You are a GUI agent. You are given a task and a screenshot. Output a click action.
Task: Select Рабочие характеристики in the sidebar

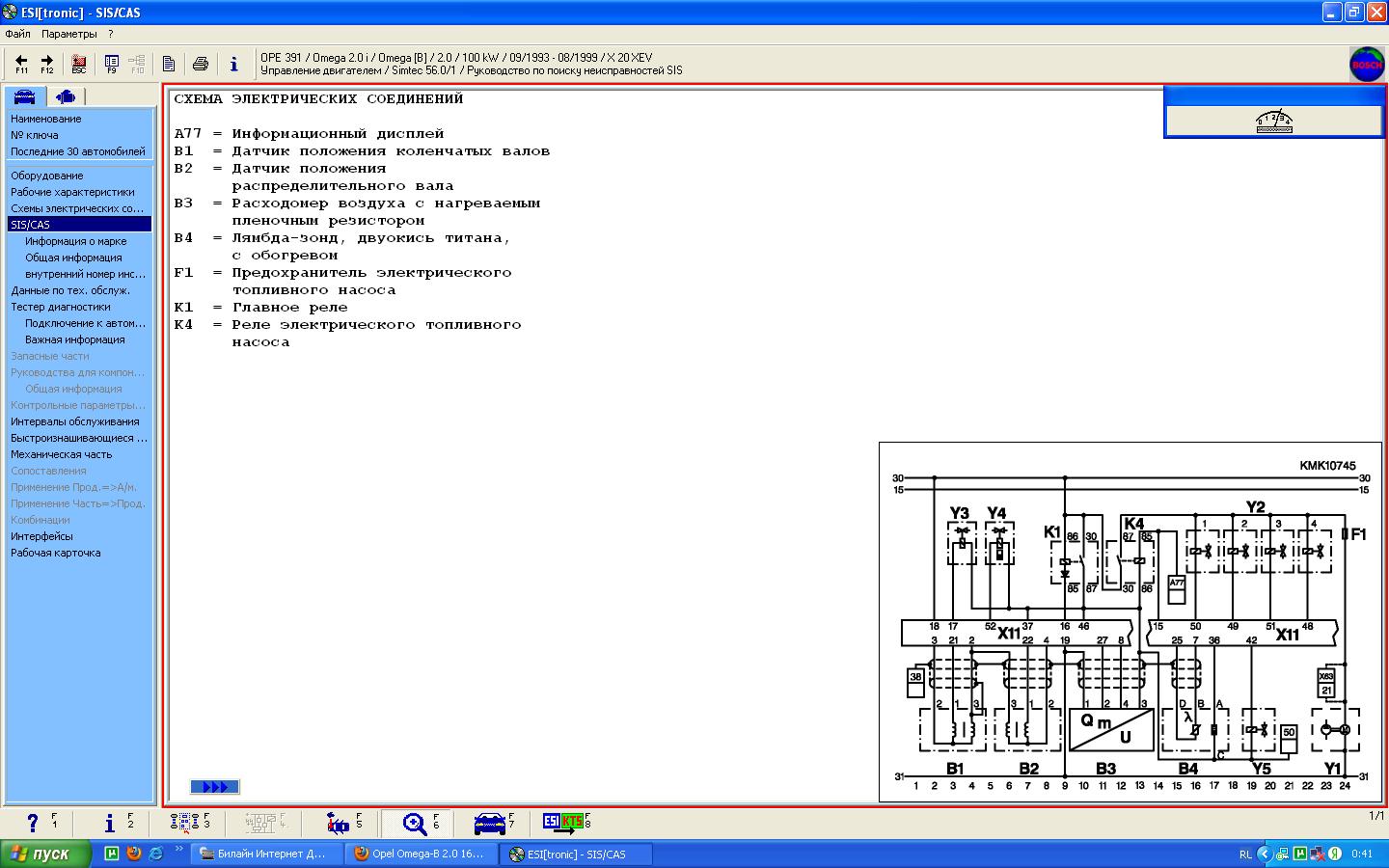(x=73, y=192)
